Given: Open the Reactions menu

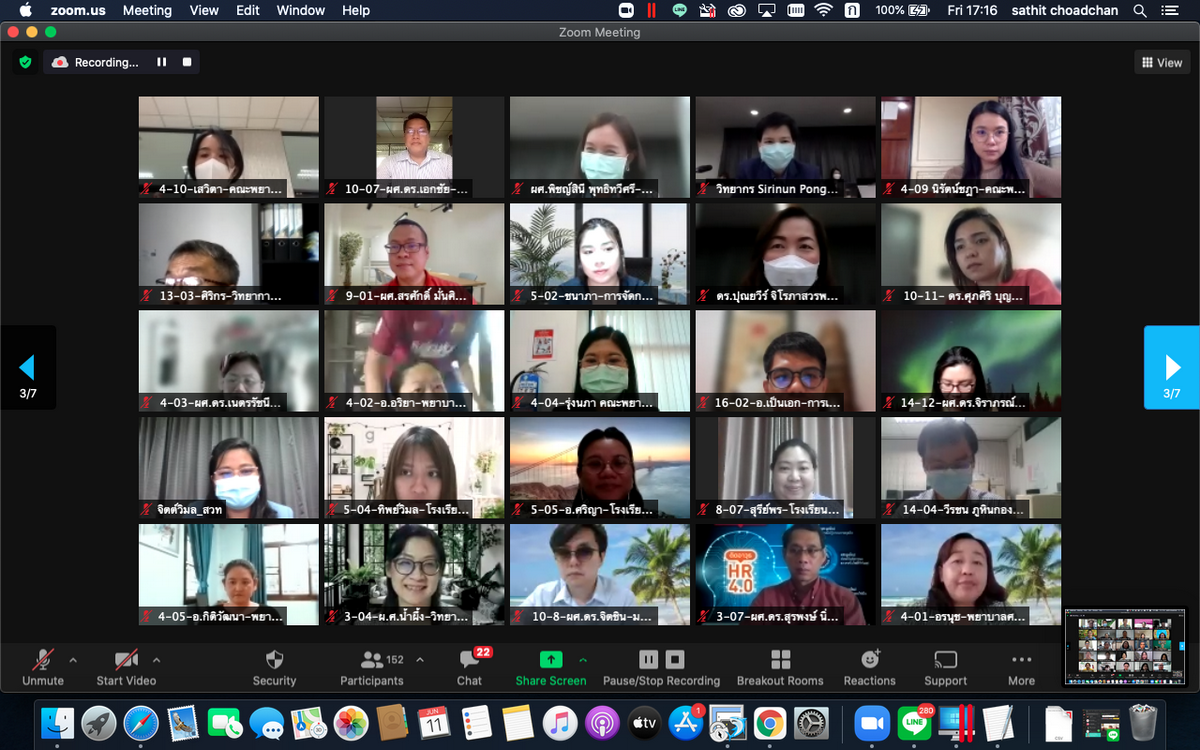Looking at the screenshot, I should coord(869,660).
